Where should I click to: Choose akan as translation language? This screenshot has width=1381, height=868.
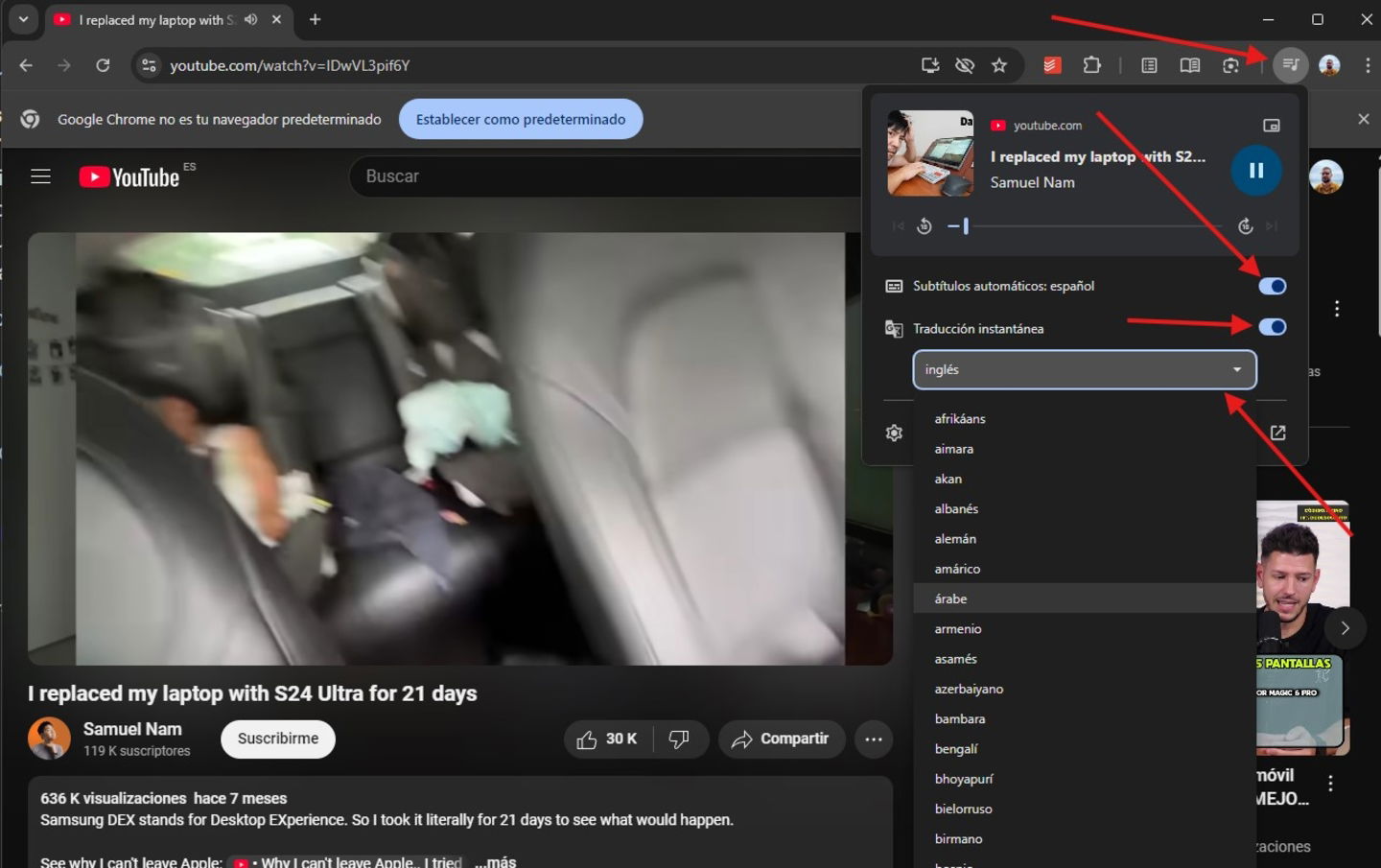click(1085, 479)
